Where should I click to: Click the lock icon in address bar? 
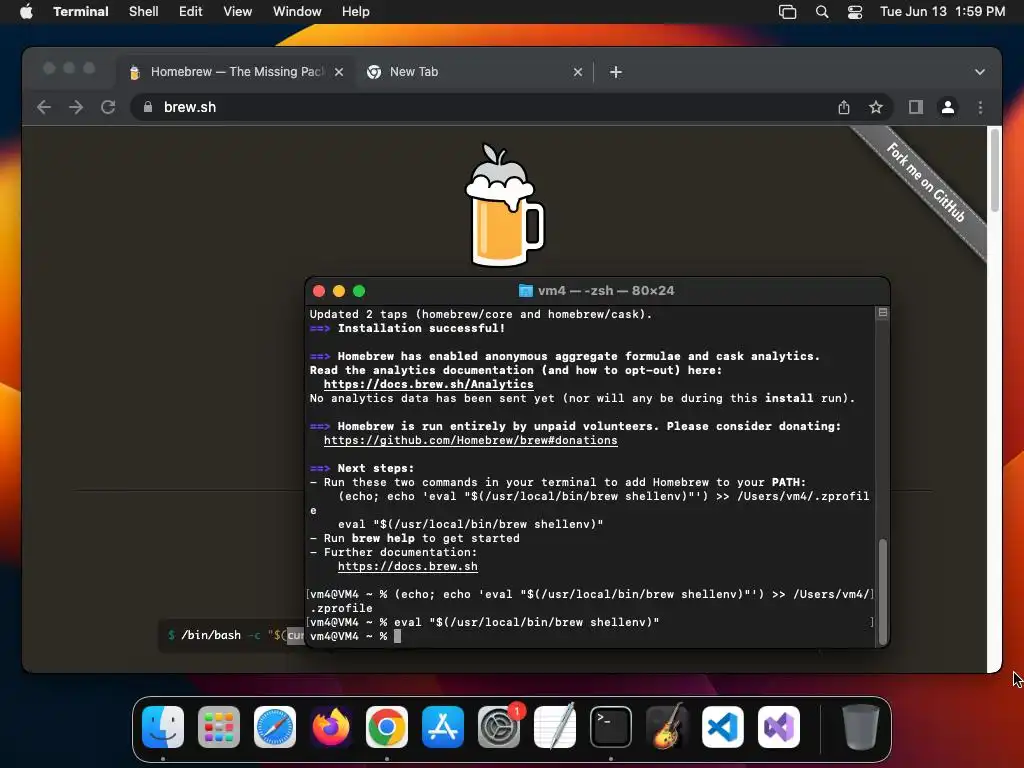point(148,107)
